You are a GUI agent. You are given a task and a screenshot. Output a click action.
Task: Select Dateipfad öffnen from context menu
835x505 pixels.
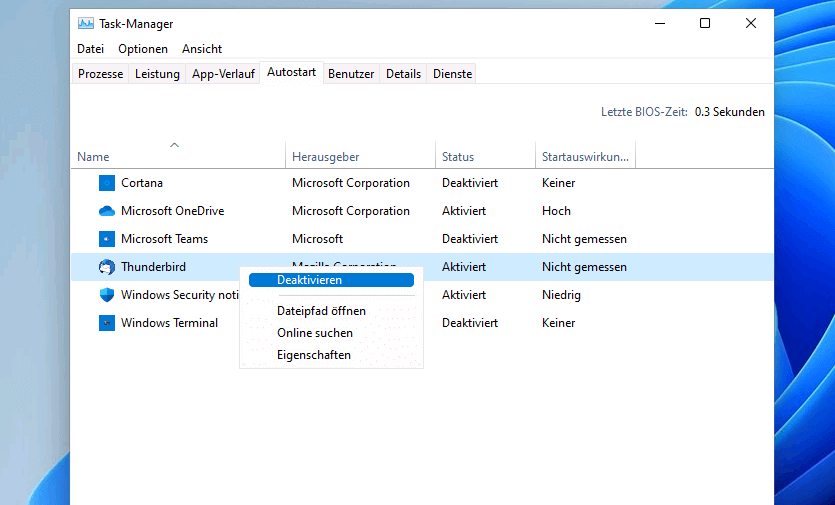point(321,311)
